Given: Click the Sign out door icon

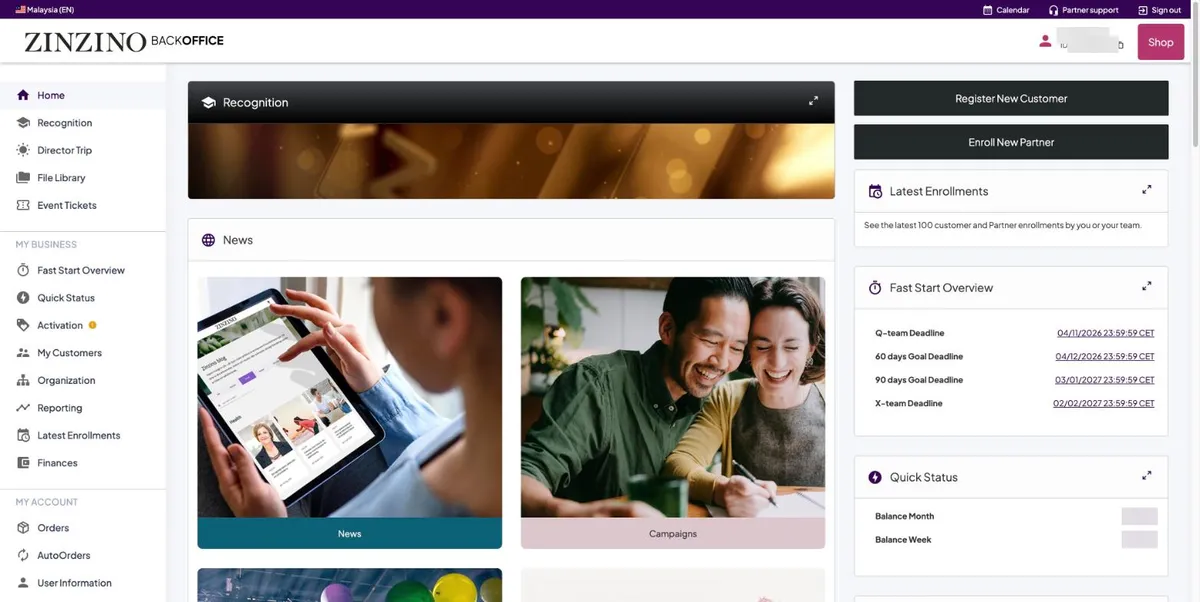Looking at the screenshot, I should pos(1143,10).
